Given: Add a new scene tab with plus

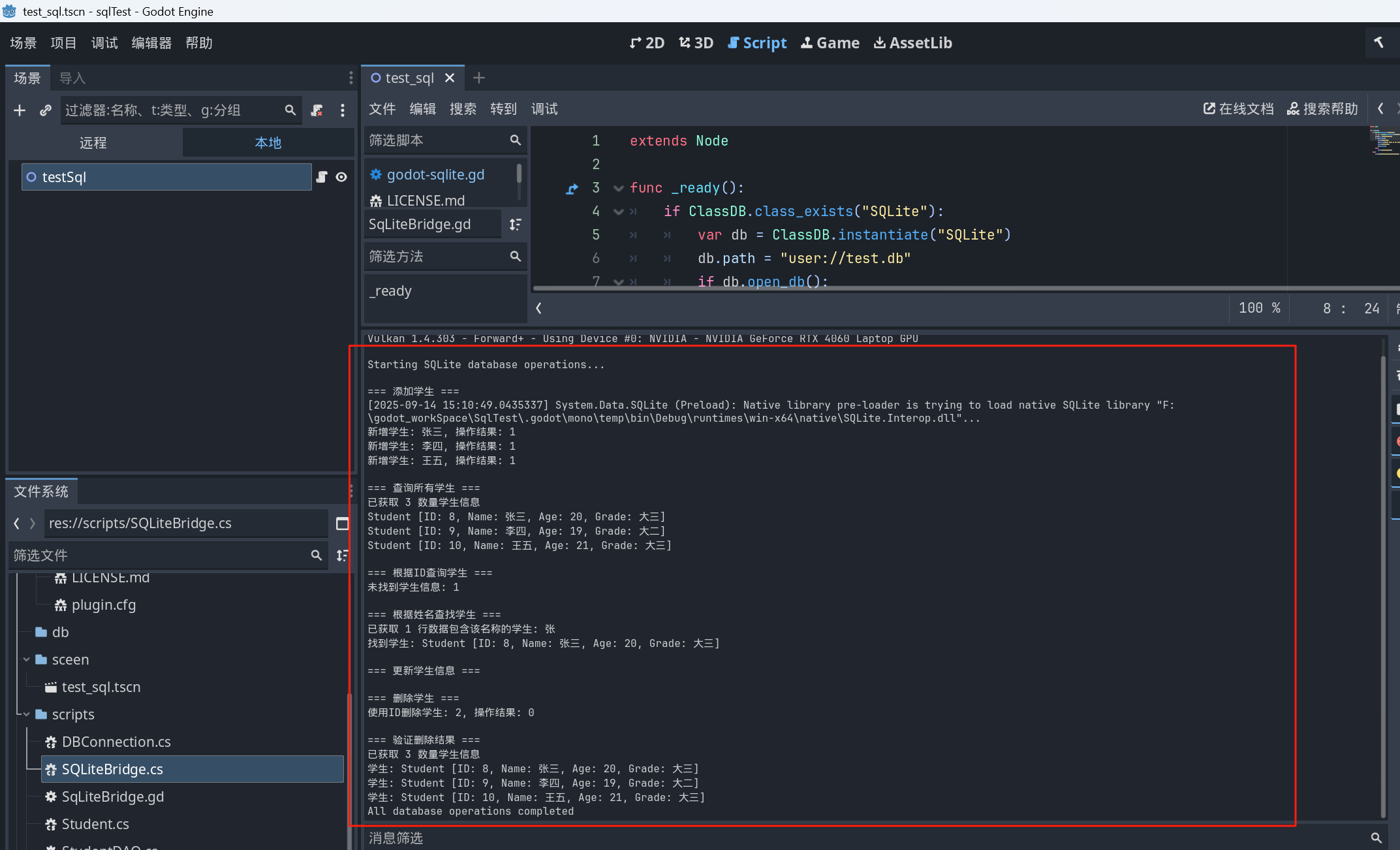Looking at the screenshot, I should point(479,78).
